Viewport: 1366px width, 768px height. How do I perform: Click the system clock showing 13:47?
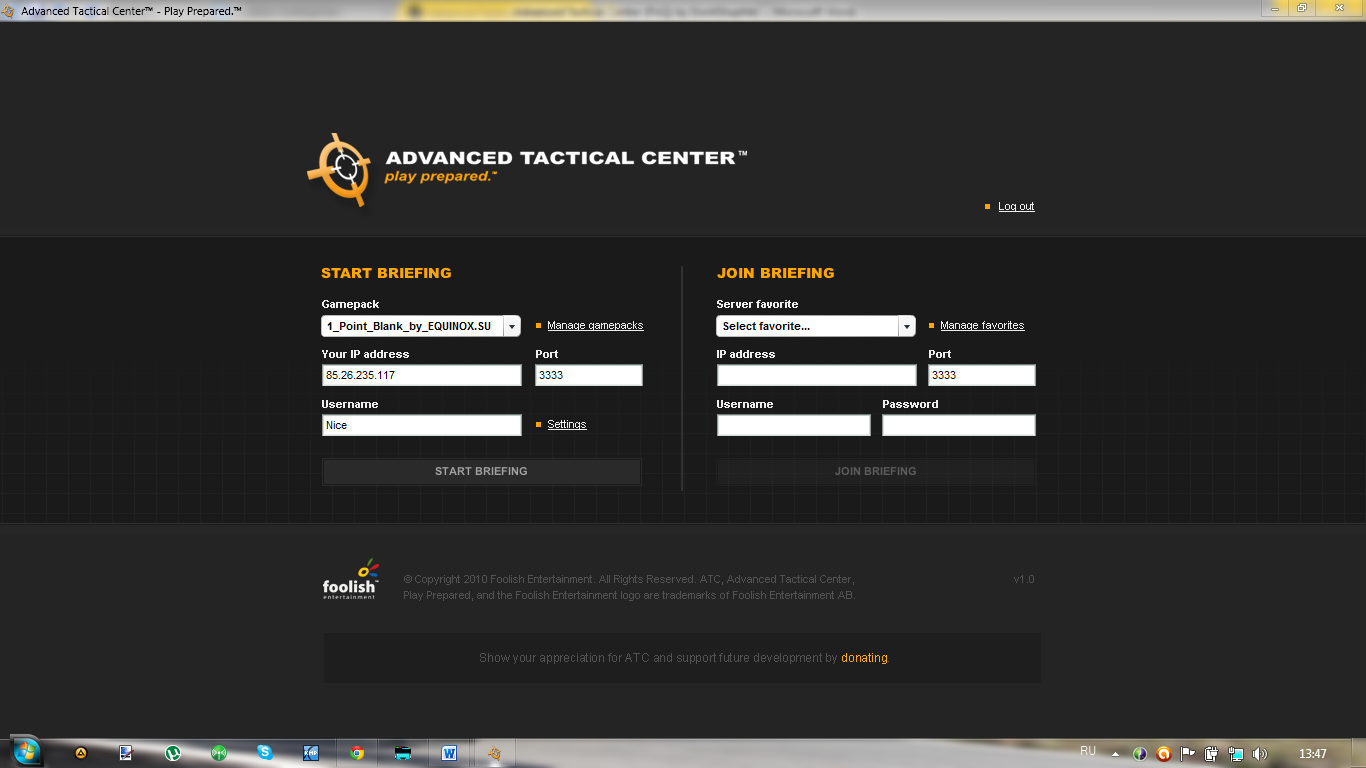point(1312,754)
